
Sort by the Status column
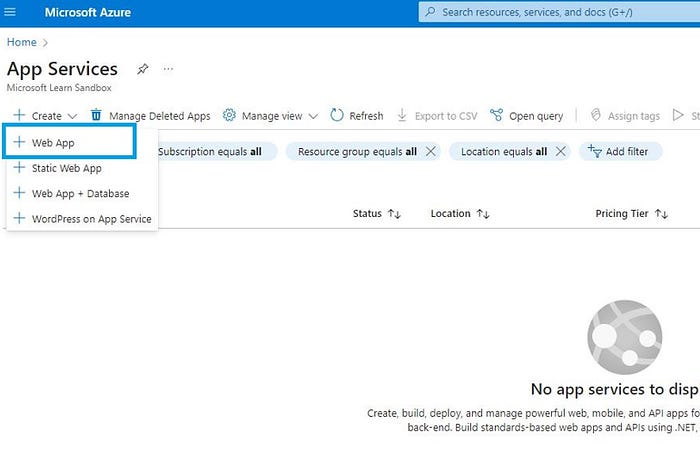[367, 214]
